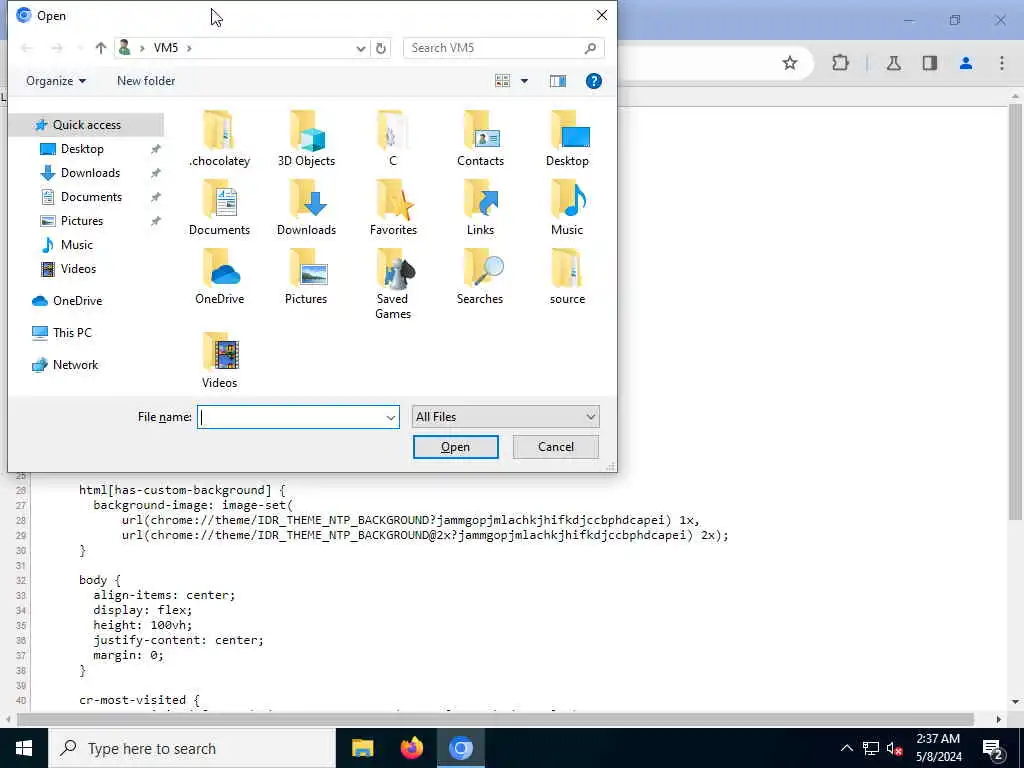Expand VM5 path chevron in address bar

click(x=189, y=48)
